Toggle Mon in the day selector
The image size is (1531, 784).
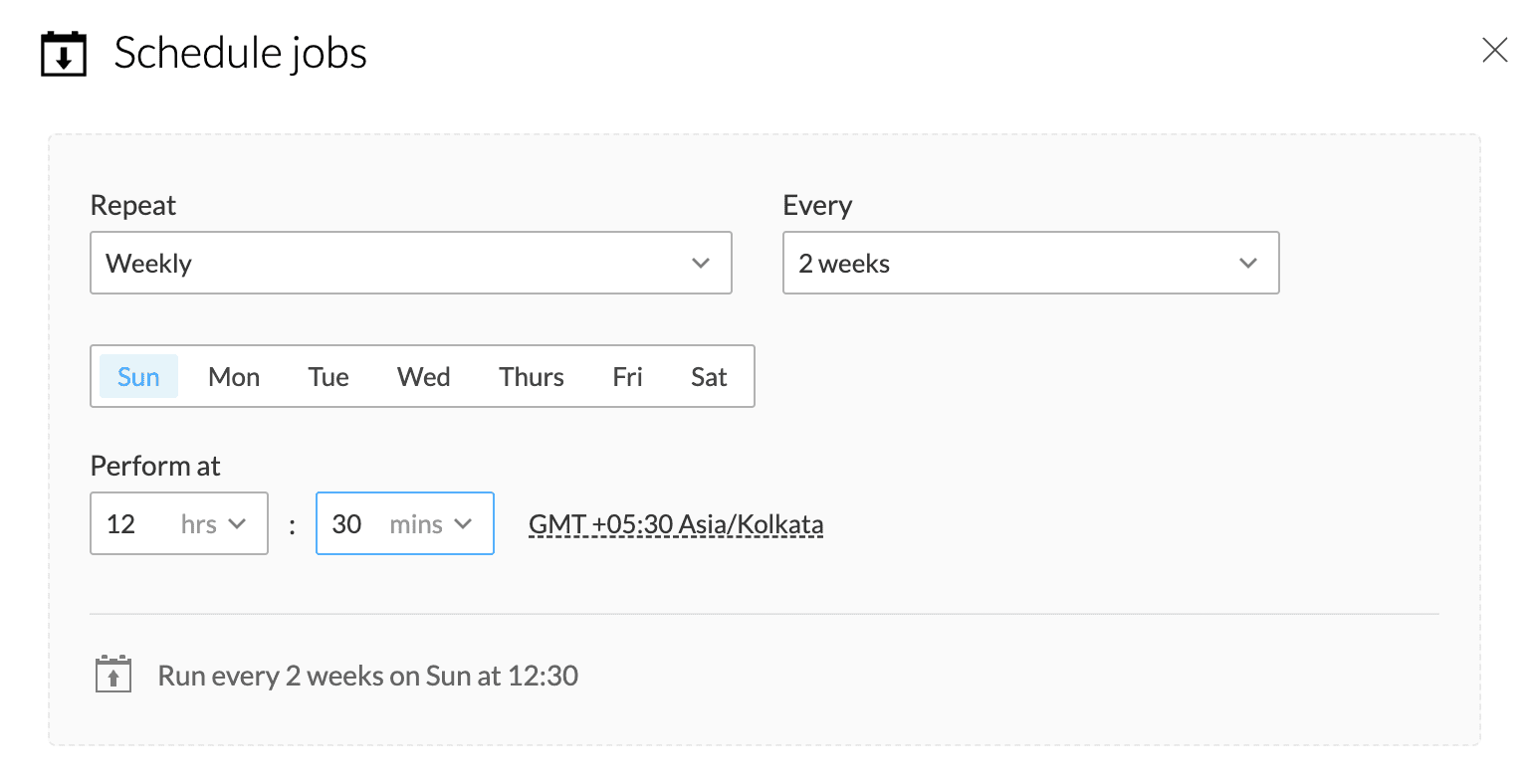234,376
